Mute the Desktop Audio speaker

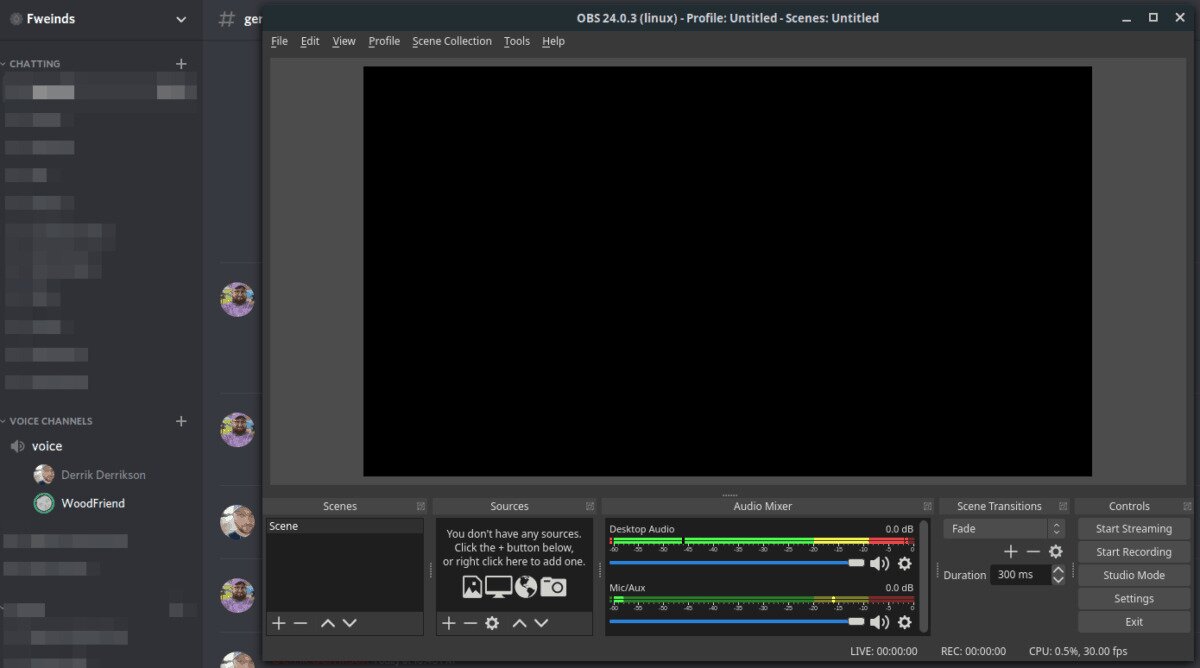[x=879, y=564]
